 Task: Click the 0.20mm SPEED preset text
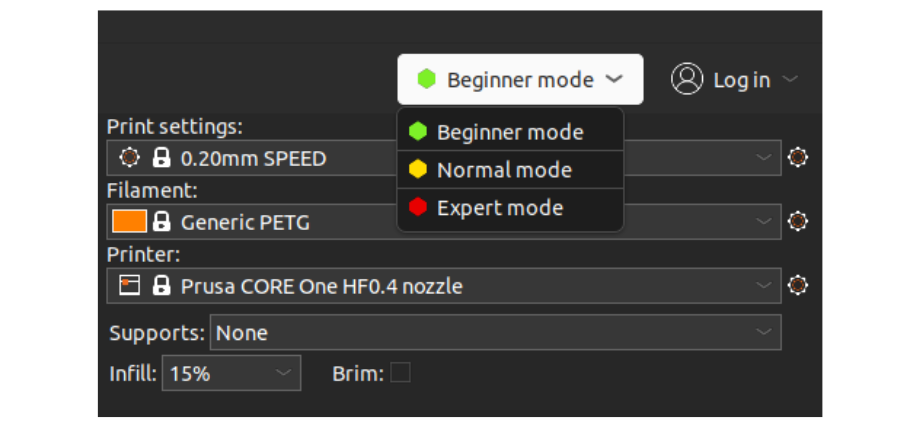(253, 159)
